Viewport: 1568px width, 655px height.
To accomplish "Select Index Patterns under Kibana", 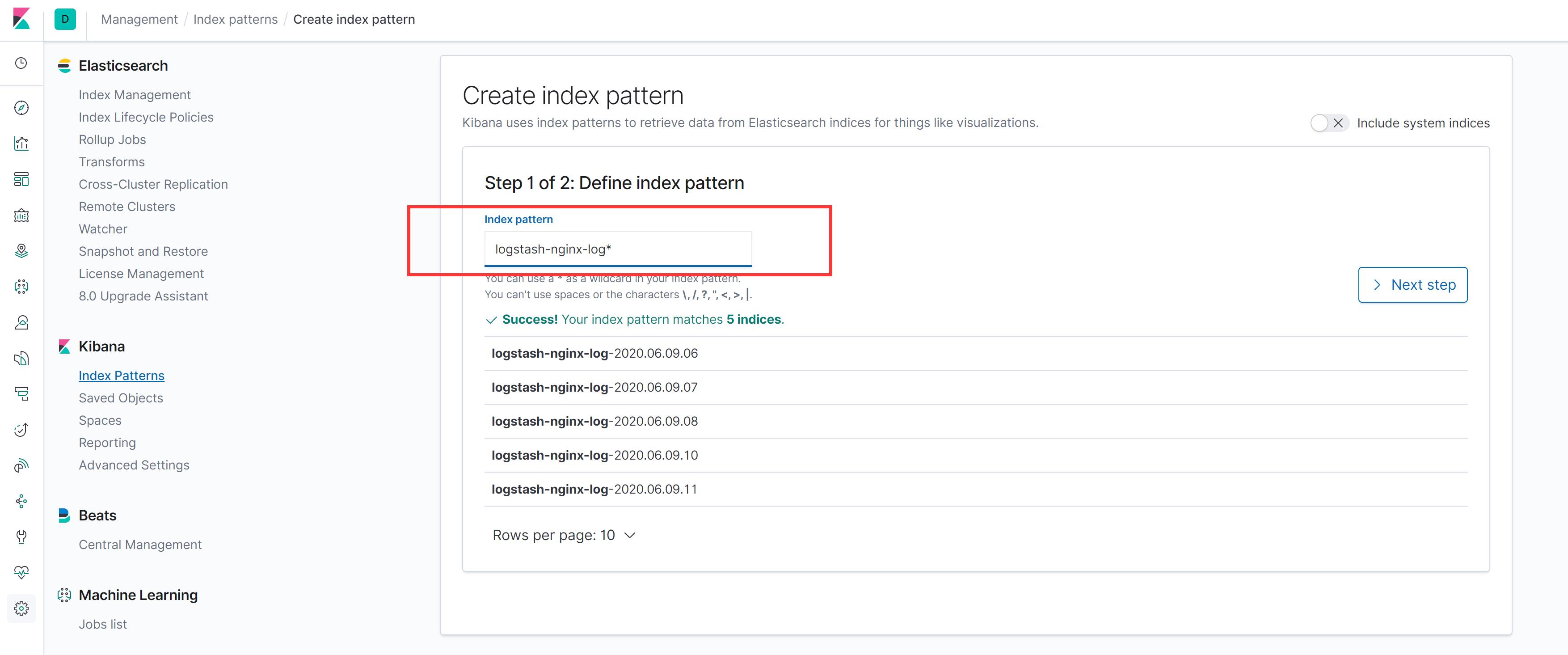I will (x=122, y=376).
